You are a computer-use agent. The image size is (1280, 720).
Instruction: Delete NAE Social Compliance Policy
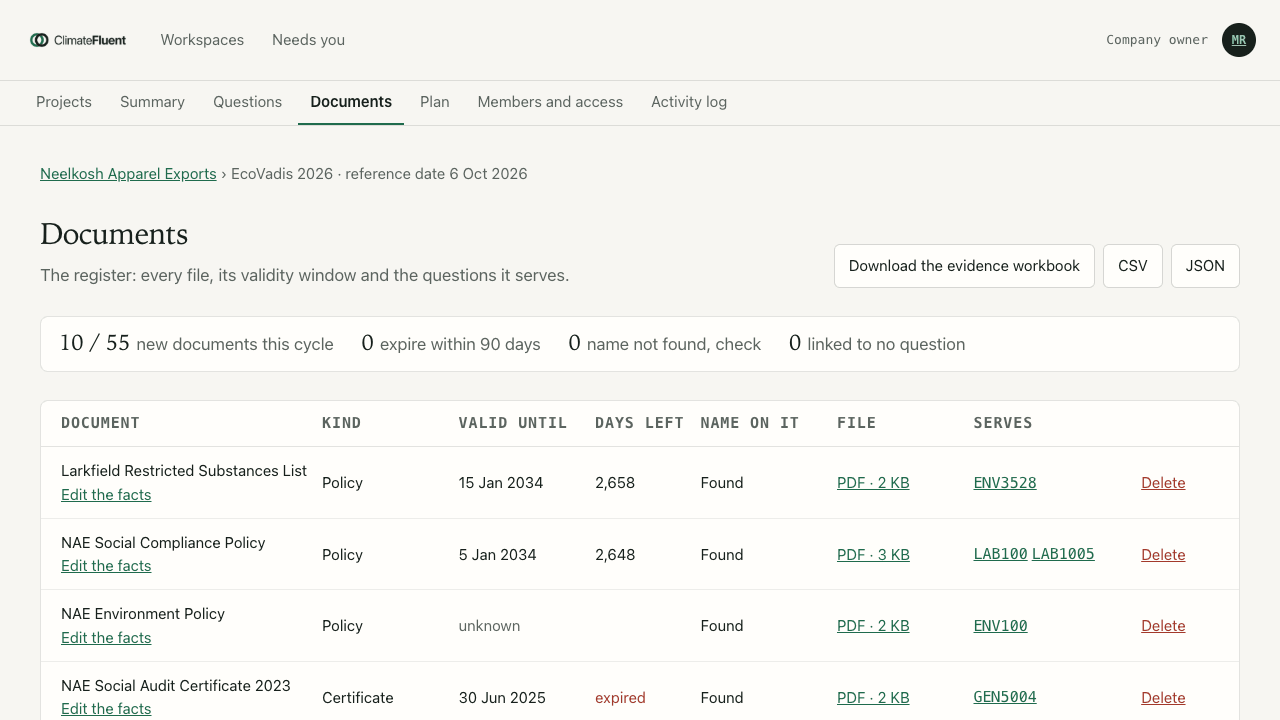click(1163, 555)
